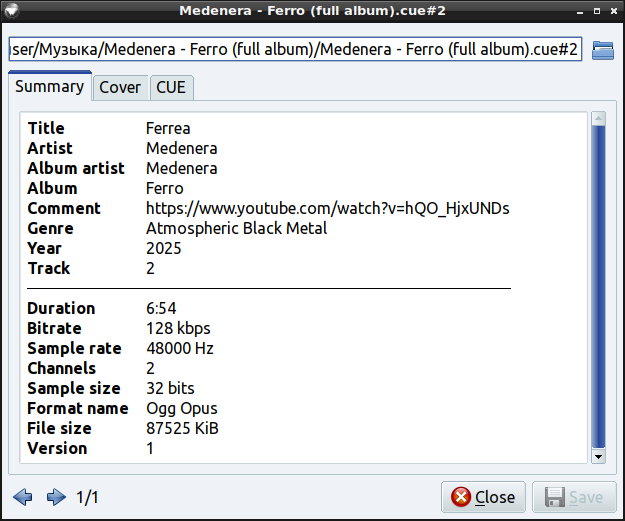
Task: Click the Format name value Ogg Opus
Action: (181, 408)
